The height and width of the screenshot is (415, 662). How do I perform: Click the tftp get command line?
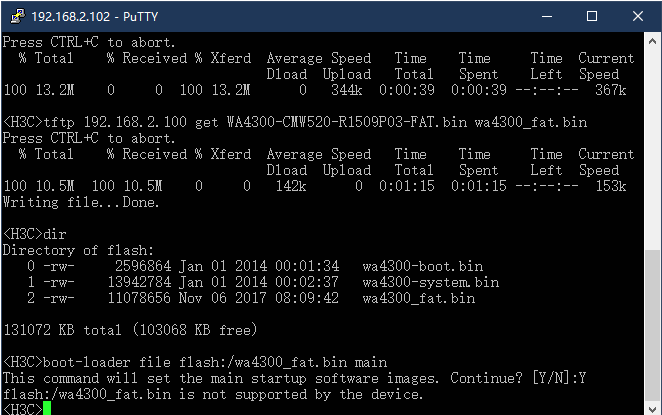294,122
